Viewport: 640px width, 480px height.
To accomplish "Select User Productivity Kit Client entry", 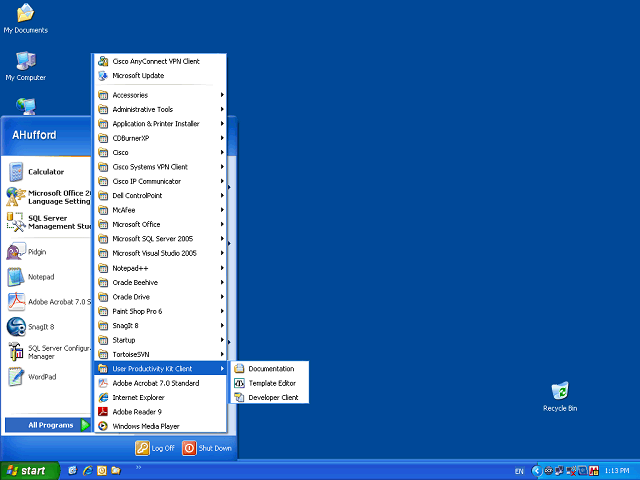I will pyautogui.click(x=160, y=369).
